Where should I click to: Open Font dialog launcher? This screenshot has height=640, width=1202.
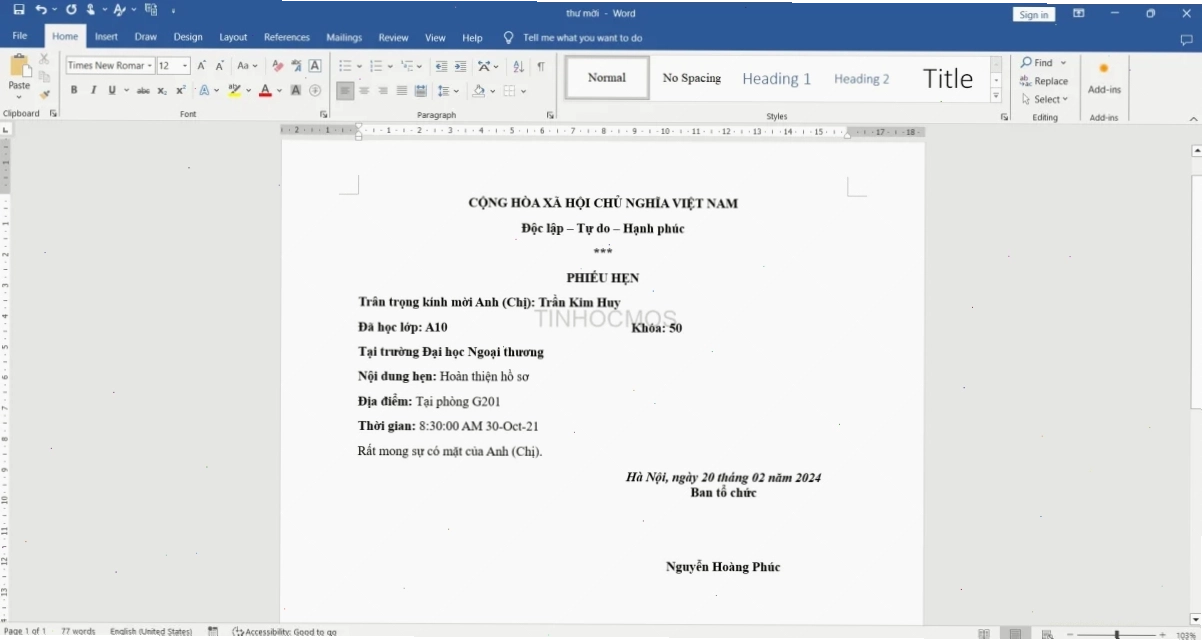point(323,115)
